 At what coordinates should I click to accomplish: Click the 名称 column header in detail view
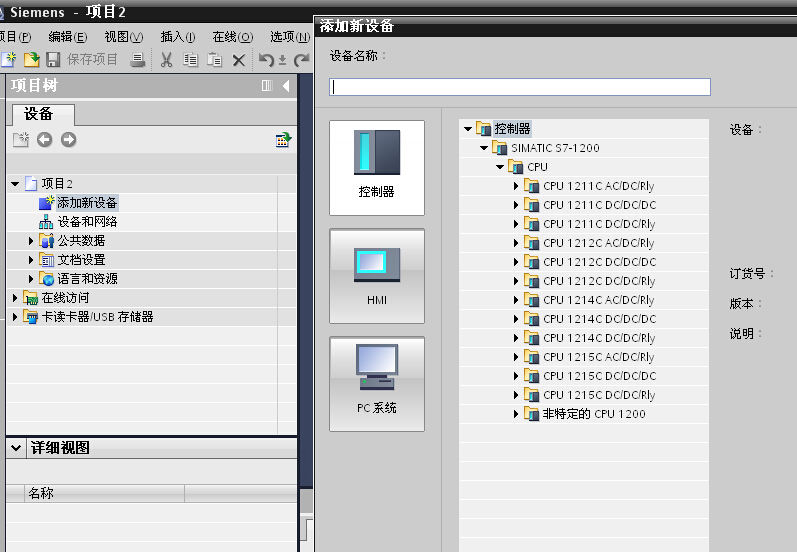[x=104, y=493]
